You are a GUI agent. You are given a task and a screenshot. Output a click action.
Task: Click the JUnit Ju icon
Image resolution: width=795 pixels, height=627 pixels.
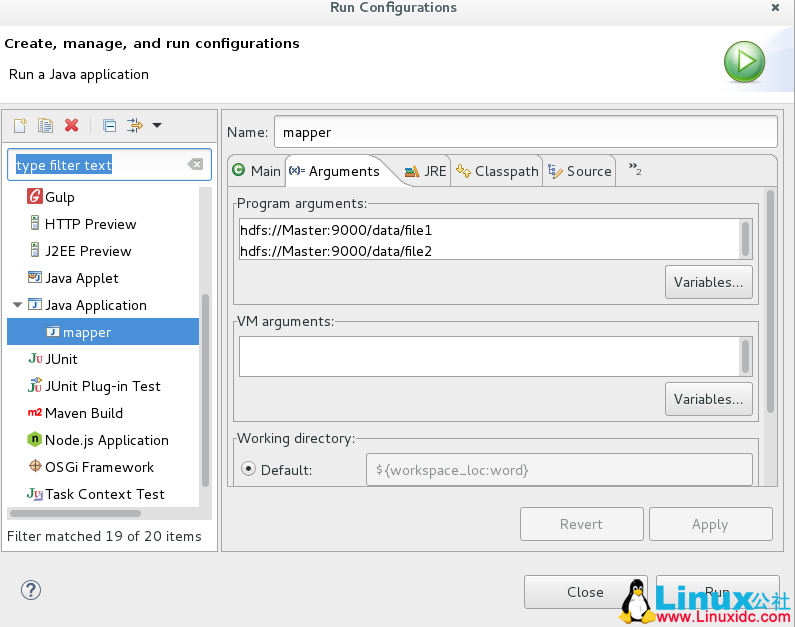tap(35, 358)
